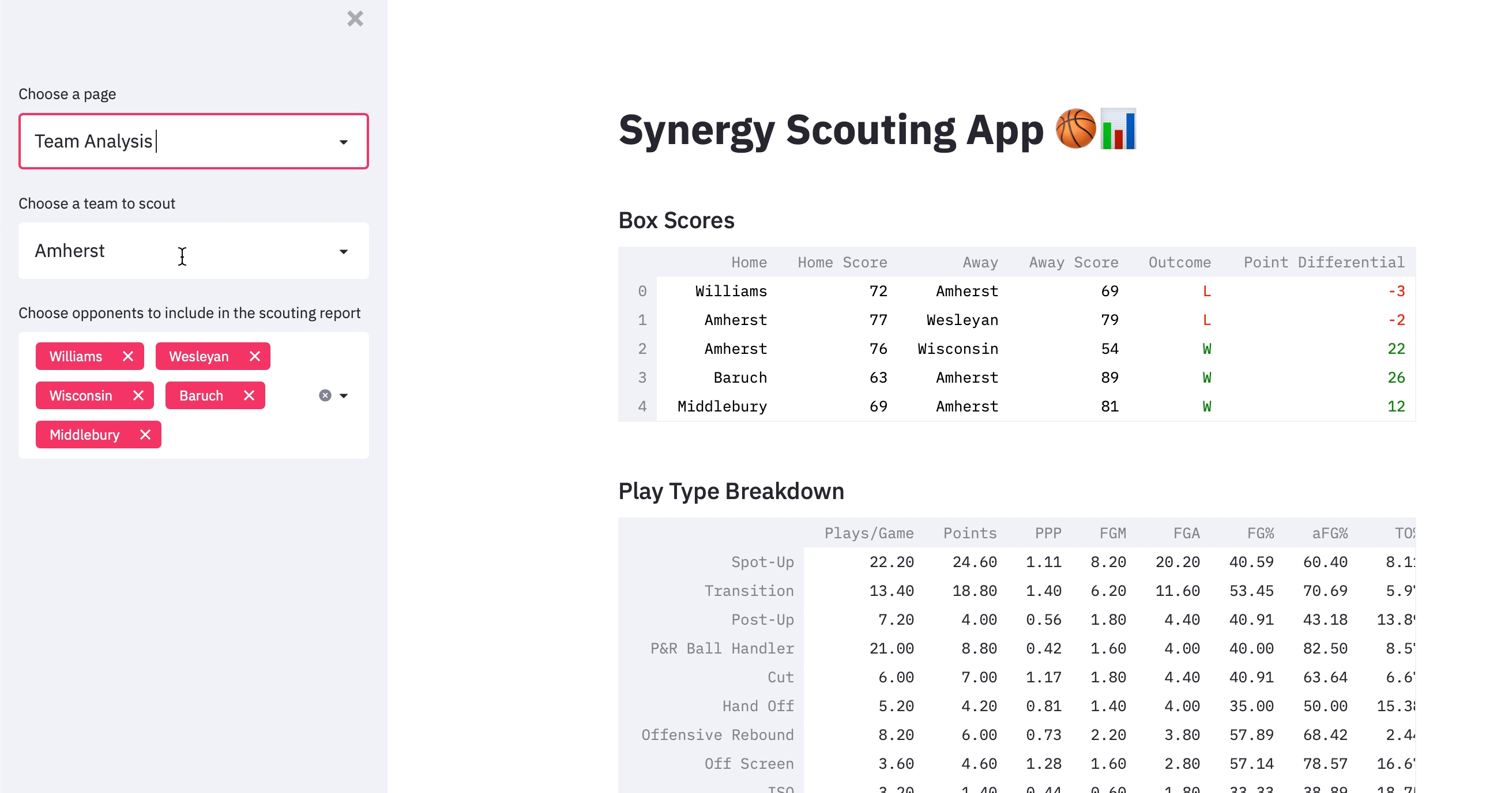Clear all selected opponents with circle-x icon
Screen dimensions: 1512x793
325,395
